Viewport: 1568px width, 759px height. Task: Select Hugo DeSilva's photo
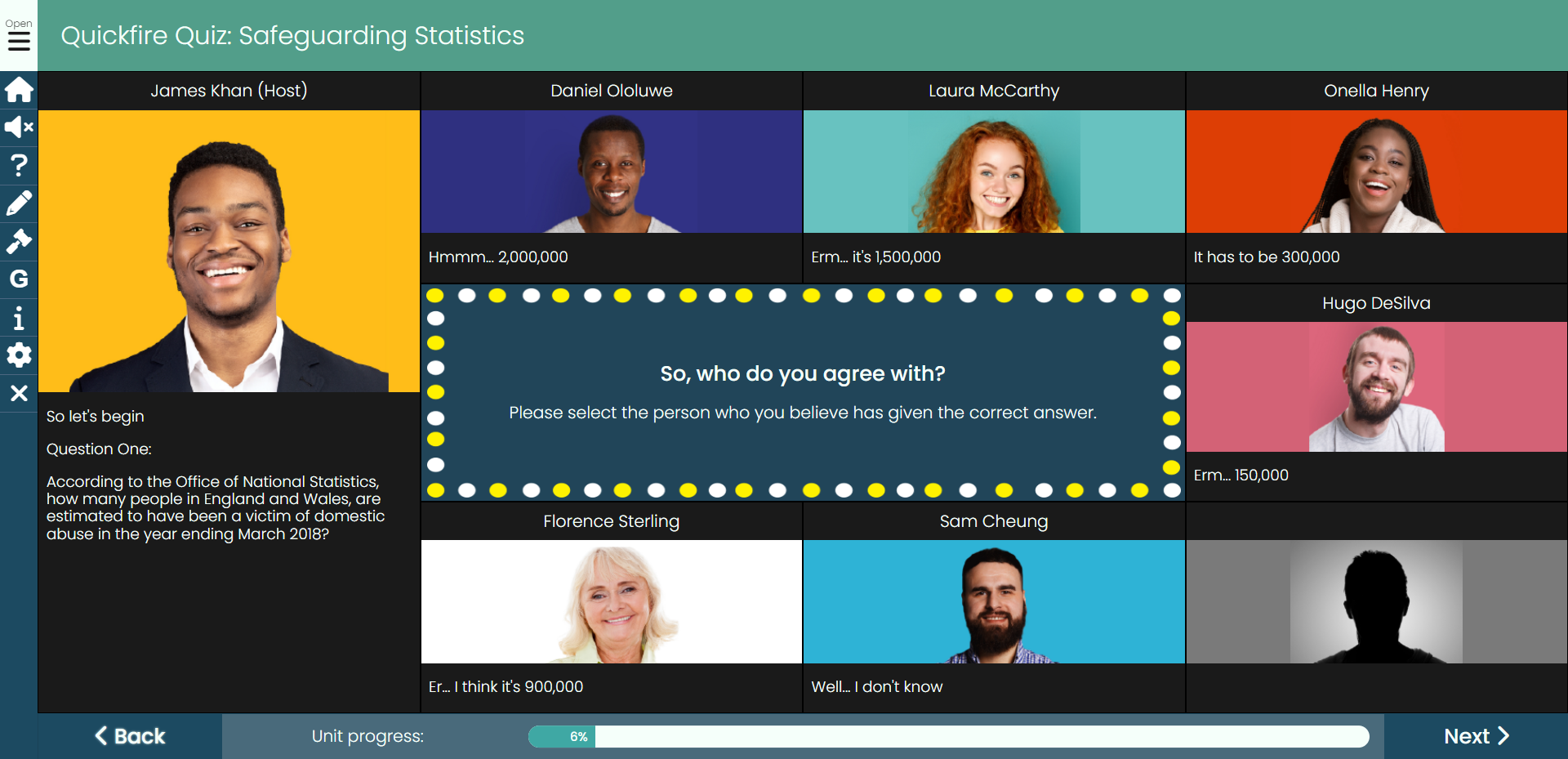(1377, 386)
